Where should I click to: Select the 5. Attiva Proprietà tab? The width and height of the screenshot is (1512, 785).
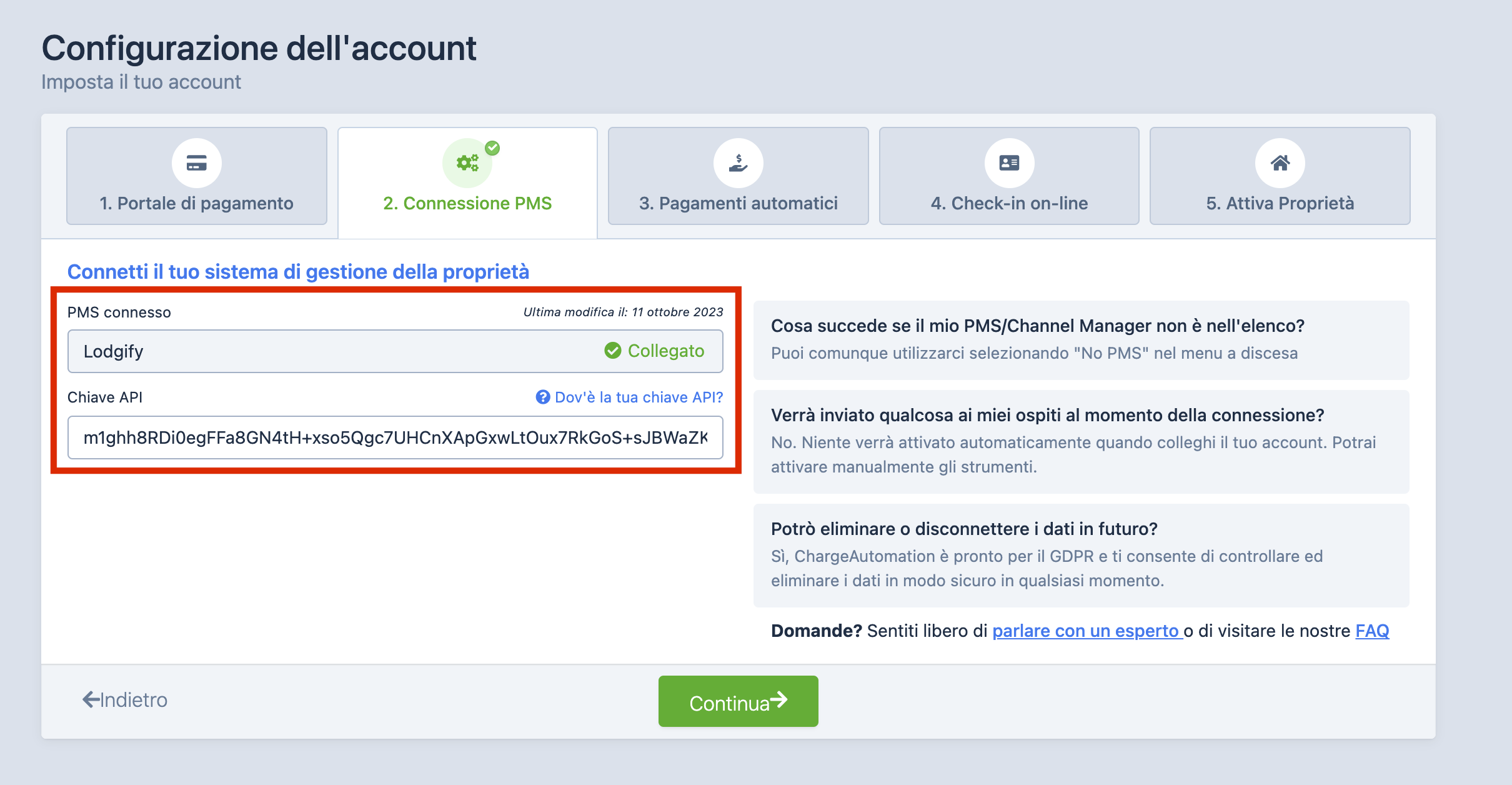(1280, 202)
